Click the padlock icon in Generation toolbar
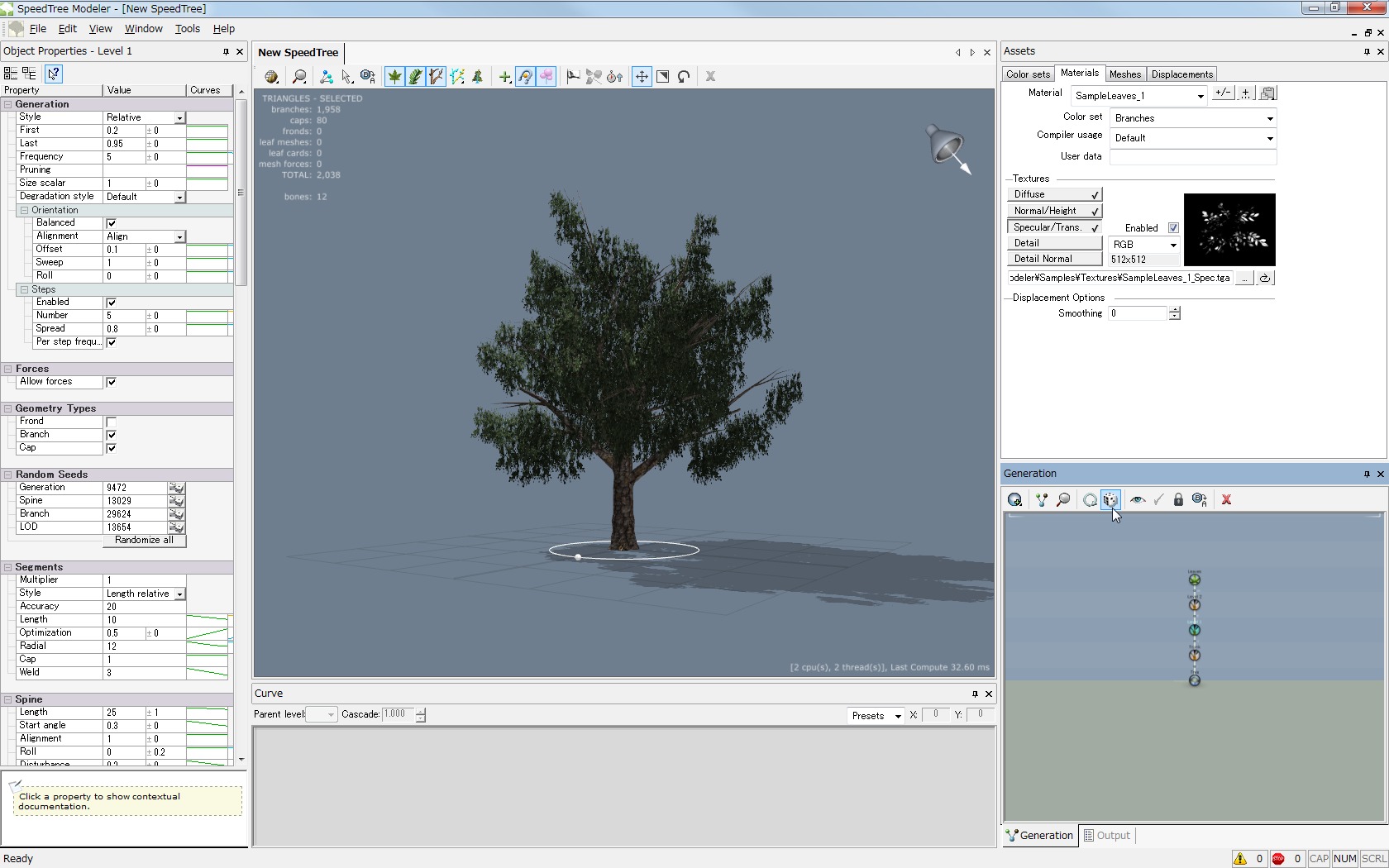 point(1178,499)
